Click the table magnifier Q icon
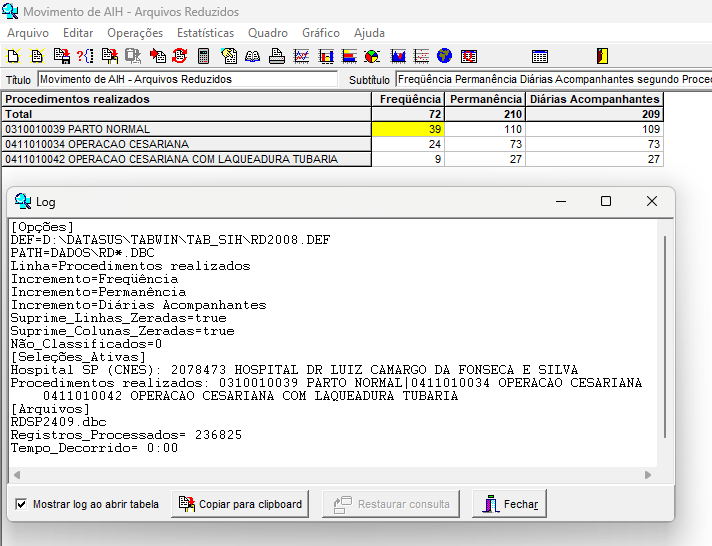 coord(469,56)
